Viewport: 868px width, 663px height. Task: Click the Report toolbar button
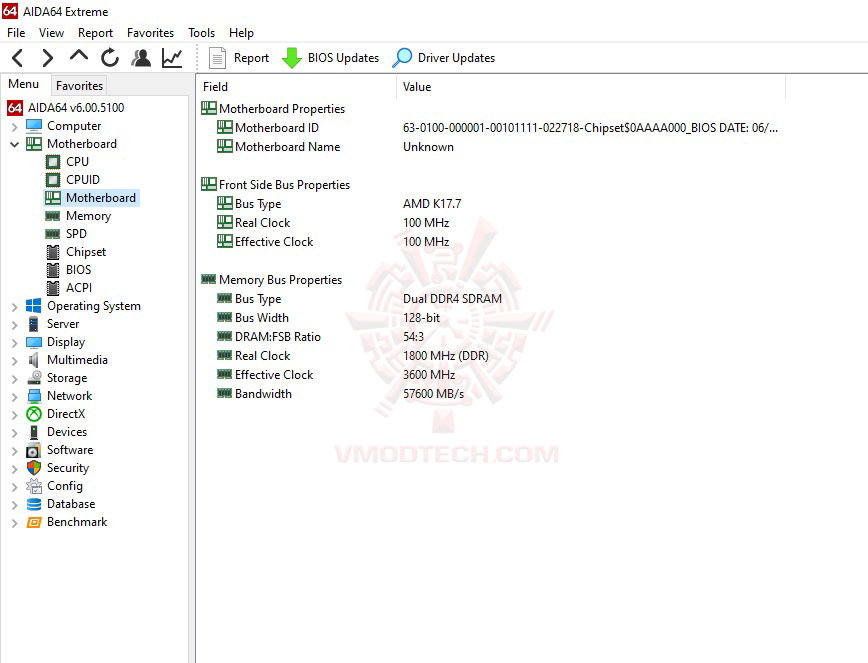pos(239,58)
